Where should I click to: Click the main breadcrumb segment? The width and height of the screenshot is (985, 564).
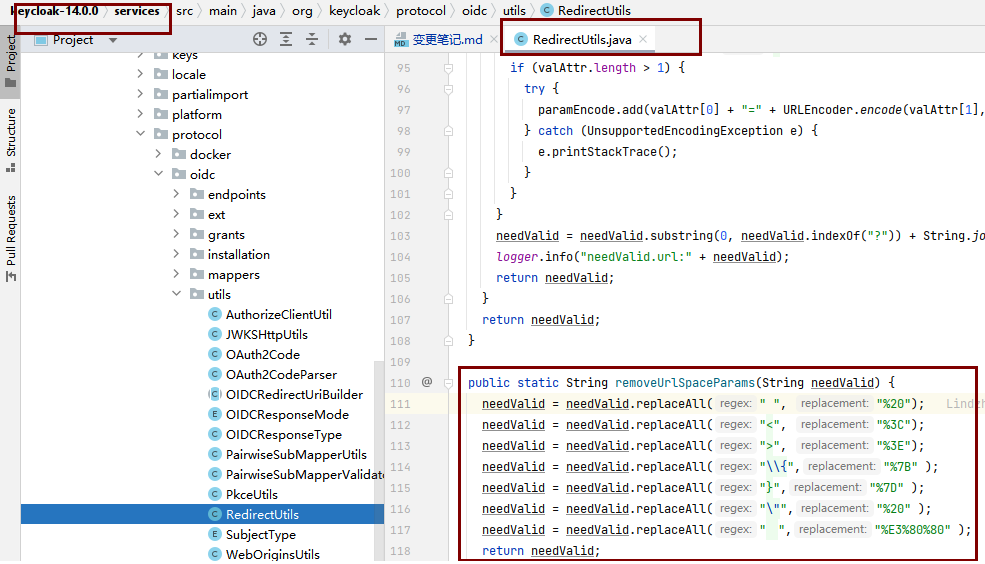pos(223,11)
